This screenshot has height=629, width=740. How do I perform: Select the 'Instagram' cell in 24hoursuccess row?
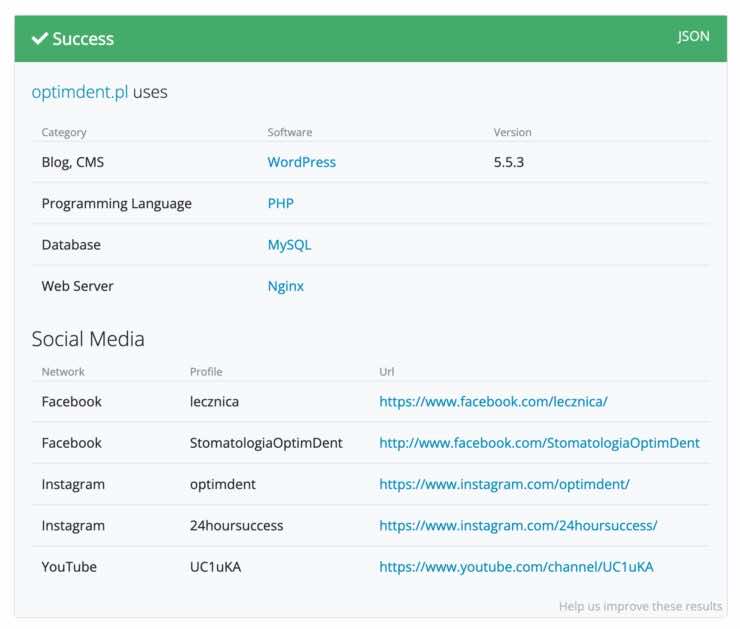click(73, 526)
